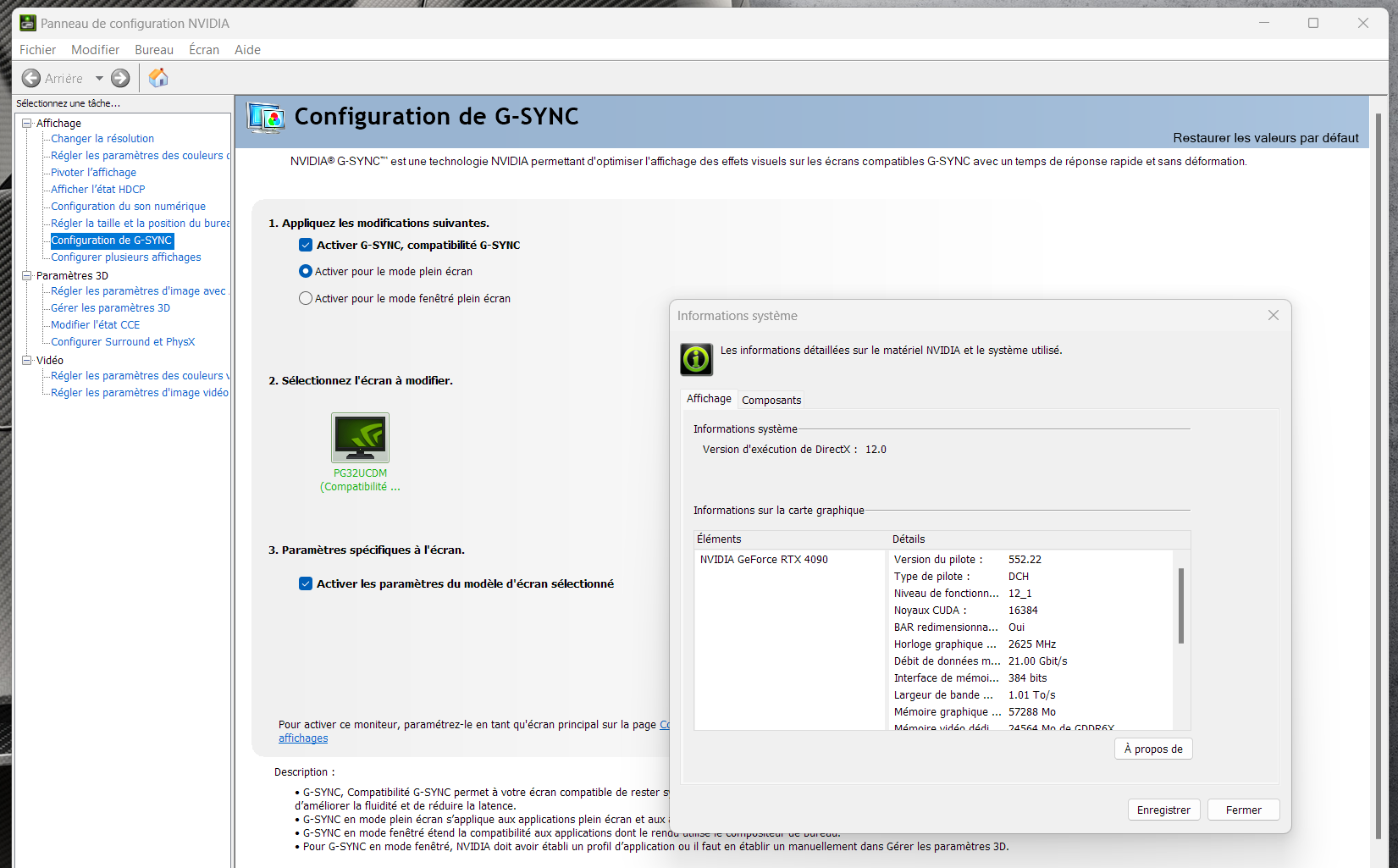
Task: Click the green info icon in Informations système
Action: pos(695,359)
